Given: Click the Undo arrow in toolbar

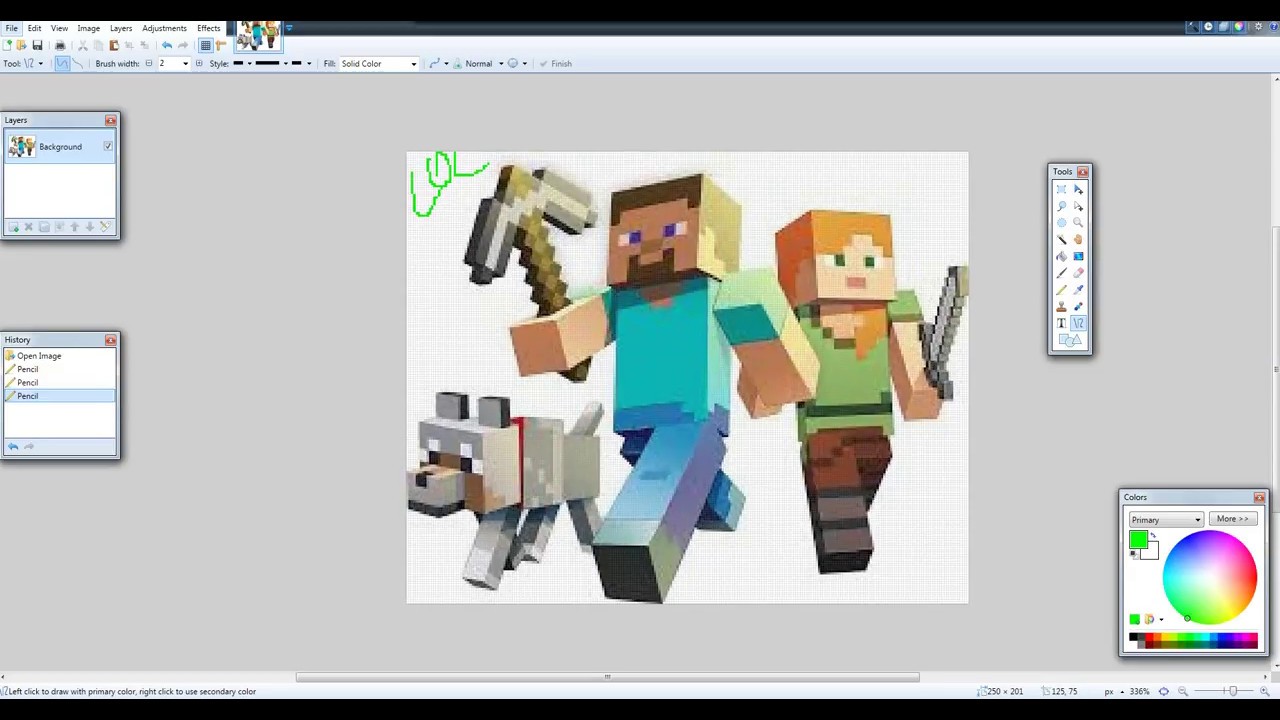Looking at the screenshot, I should click(x=167, y=45).
